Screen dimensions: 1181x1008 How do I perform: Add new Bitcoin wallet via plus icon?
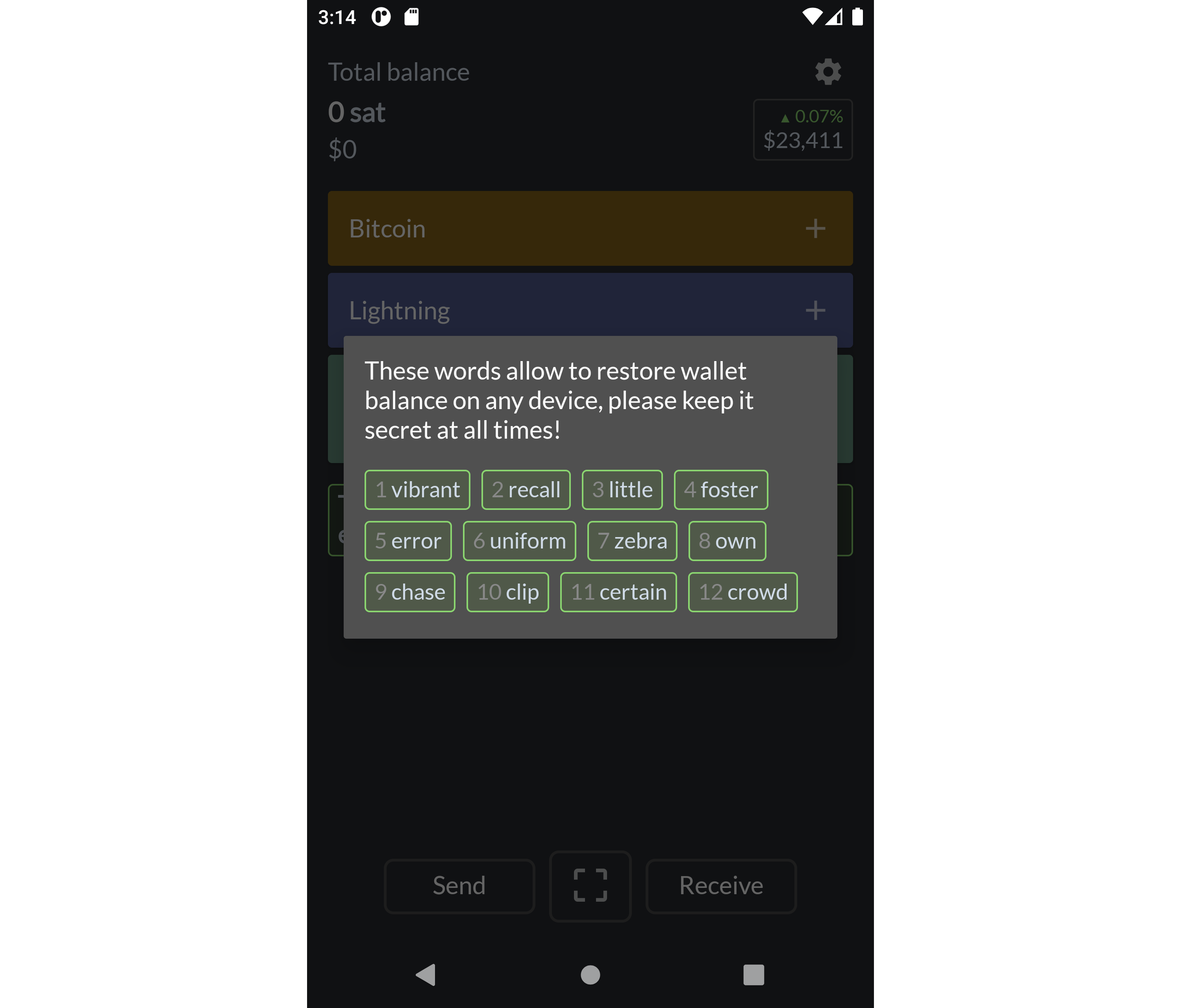[x=815, y=227]
